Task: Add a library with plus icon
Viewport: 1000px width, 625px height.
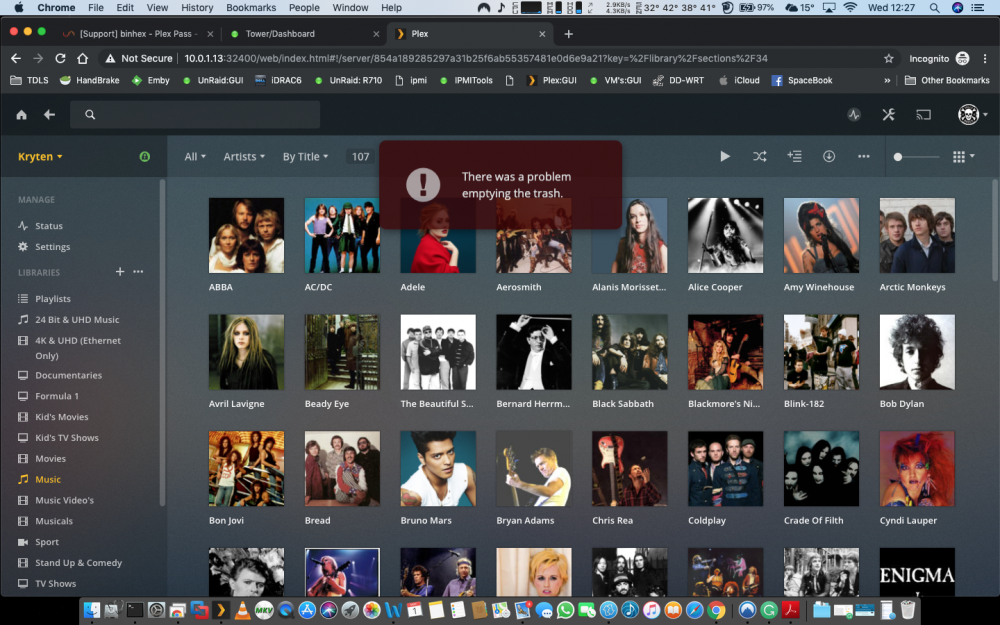Action: click(x=120, y=272)
